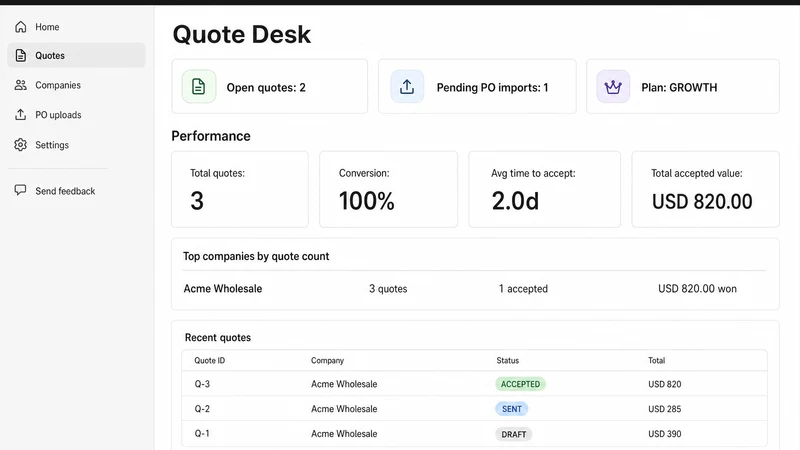Click the Recent quotes heading

click(218, 338)
